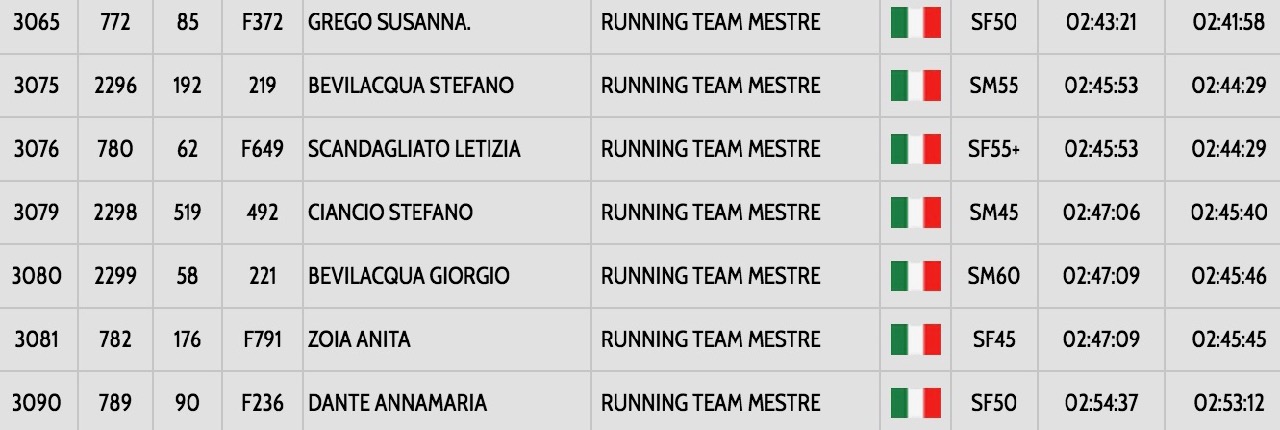Open BEVILACQUA STEFANO's result details

(411, 86)
